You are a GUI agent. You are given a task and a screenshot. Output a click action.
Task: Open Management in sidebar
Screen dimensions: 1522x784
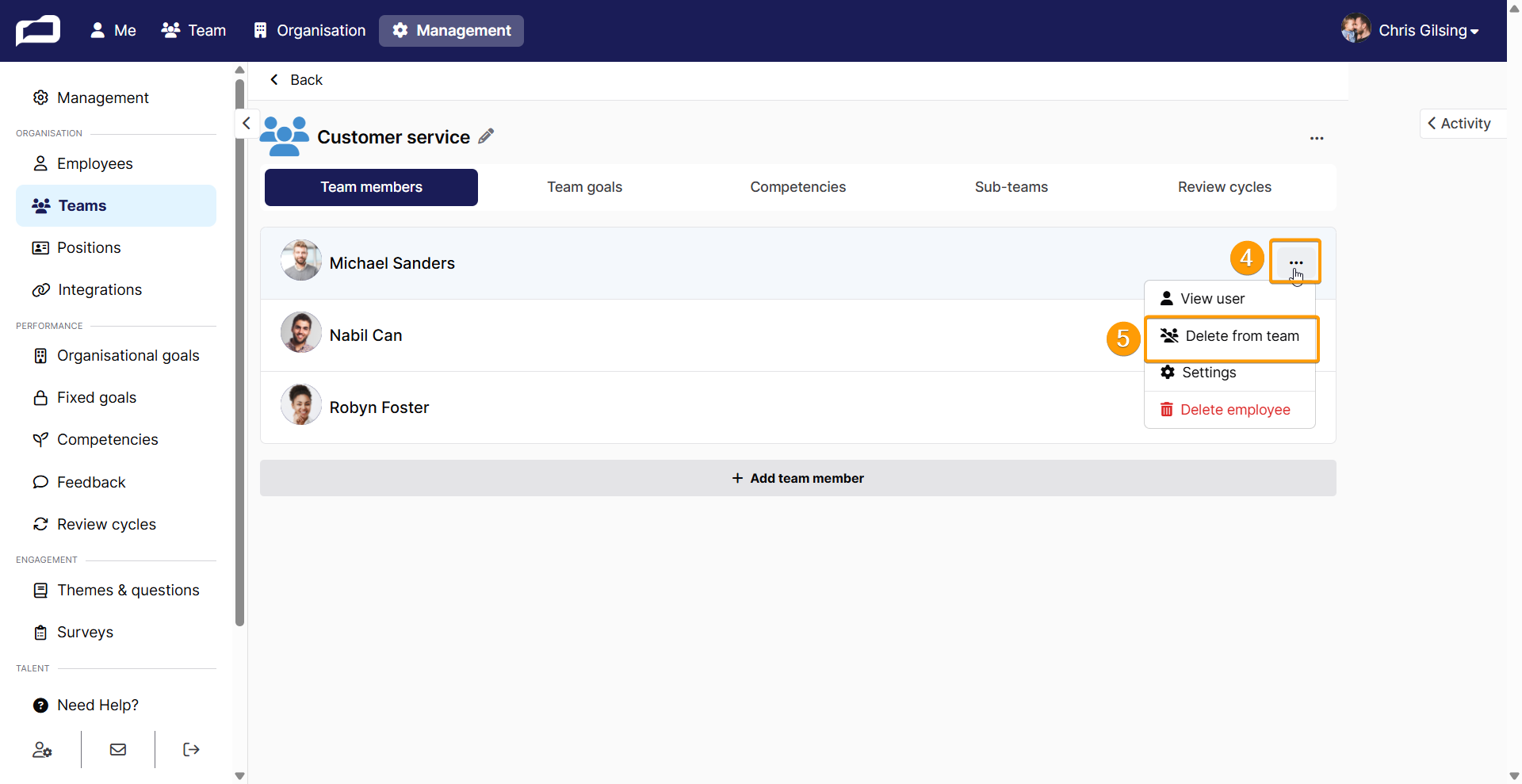click(103, 98)
